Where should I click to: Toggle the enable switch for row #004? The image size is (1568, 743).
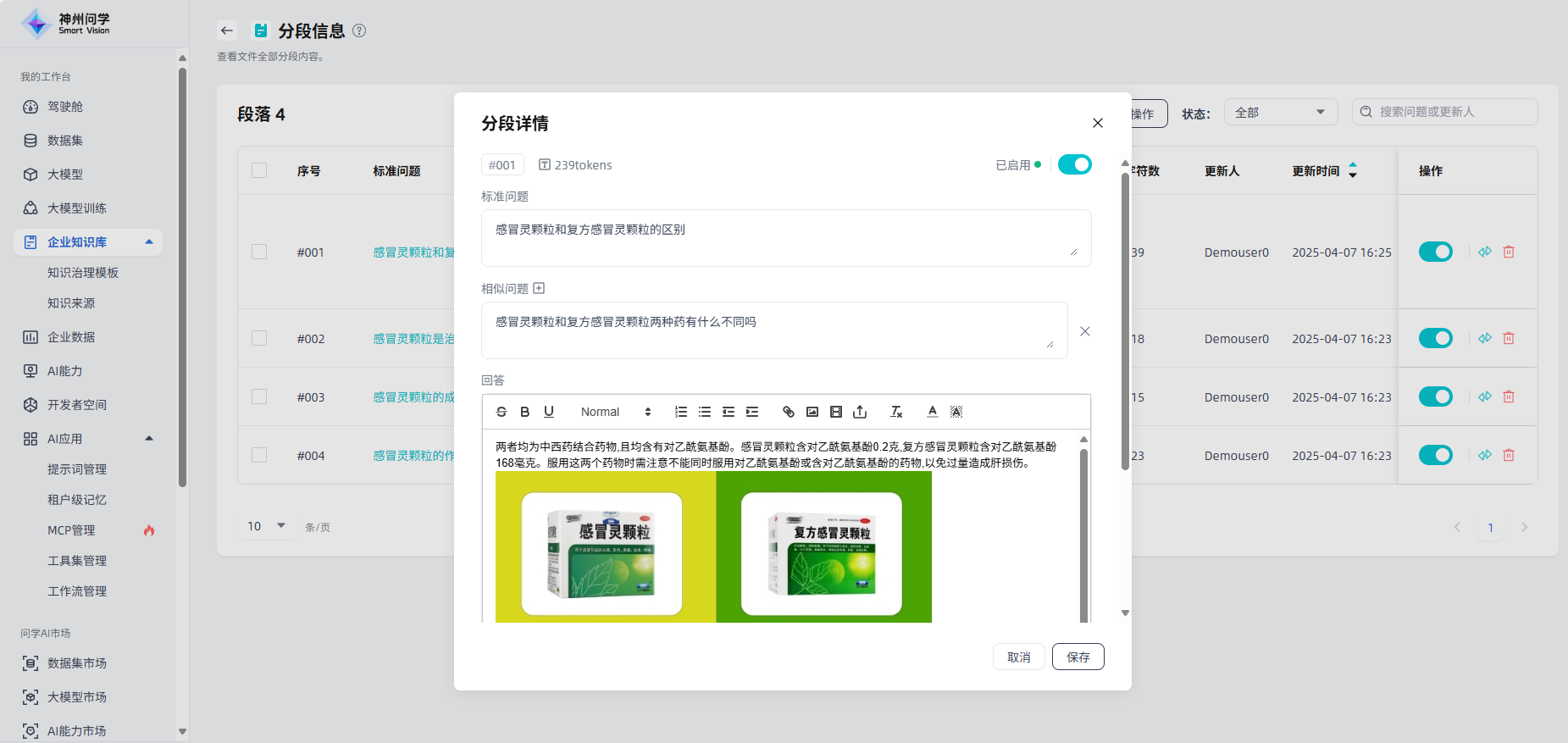pos(1436,455)
